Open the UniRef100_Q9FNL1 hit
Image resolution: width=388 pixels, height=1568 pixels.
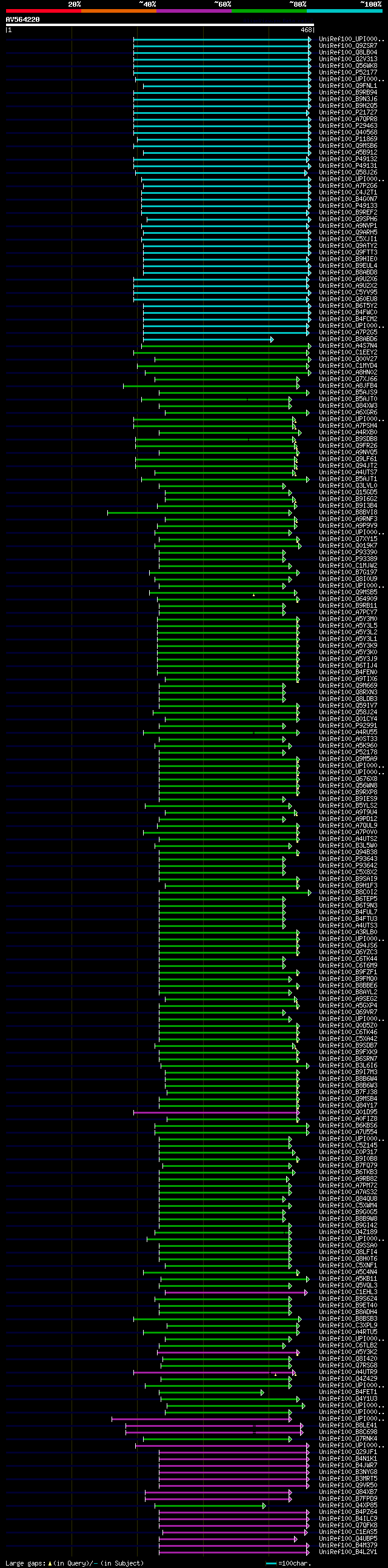(x=348, y=86)
